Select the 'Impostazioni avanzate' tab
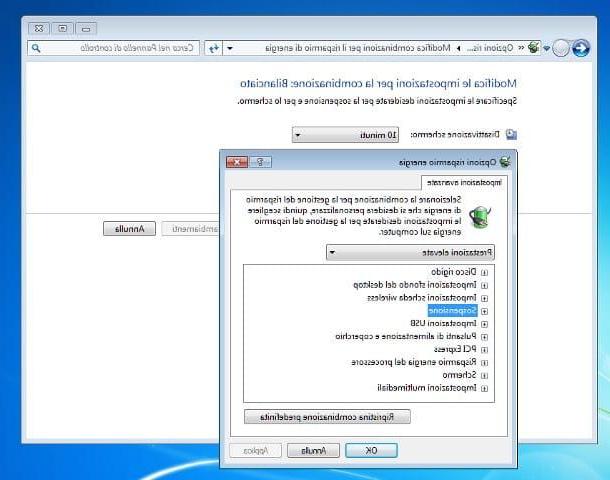The width and height of the screenshot is (610, 480). pyautogui.click(x=464, y=182)
